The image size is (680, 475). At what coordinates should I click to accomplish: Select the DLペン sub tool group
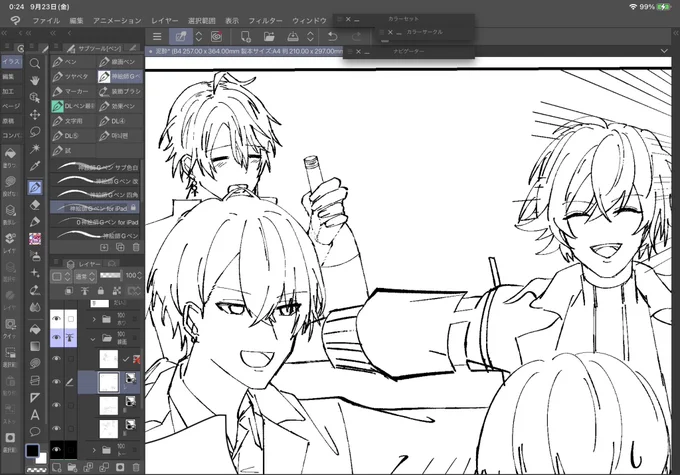pos(72,106)
